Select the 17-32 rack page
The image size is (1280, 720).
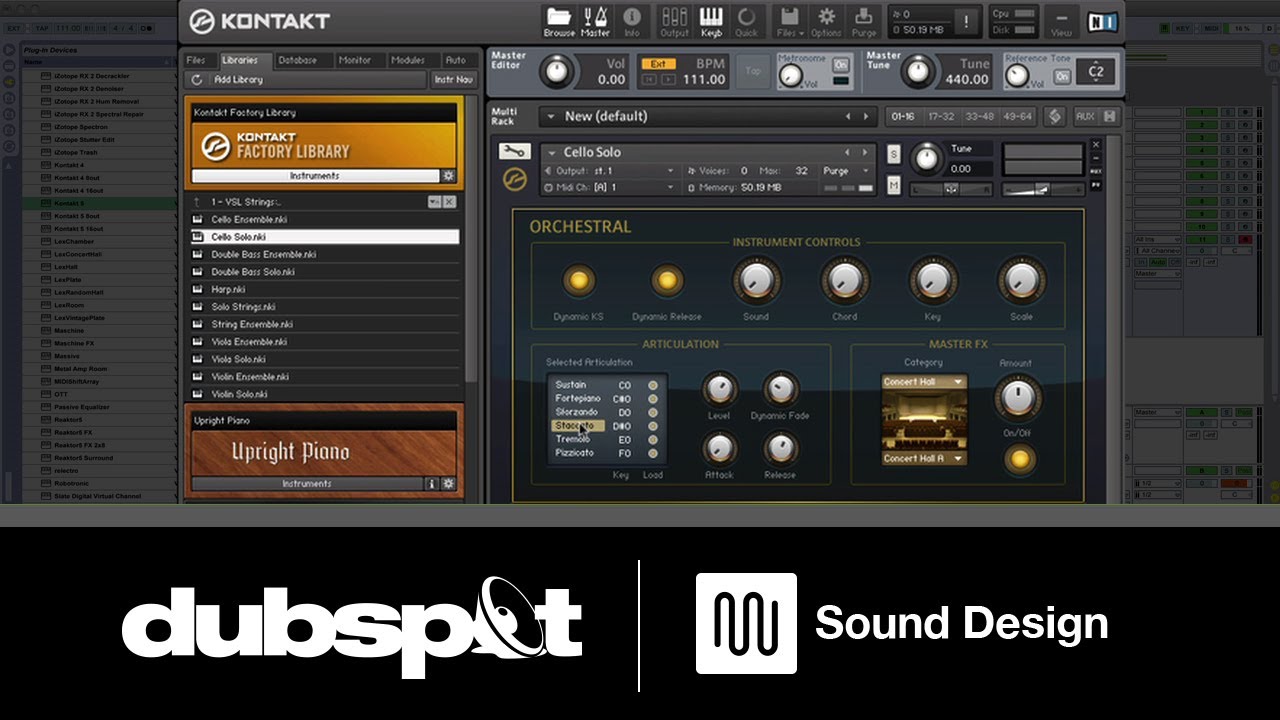pyautogui.click(x=942, y=117)
